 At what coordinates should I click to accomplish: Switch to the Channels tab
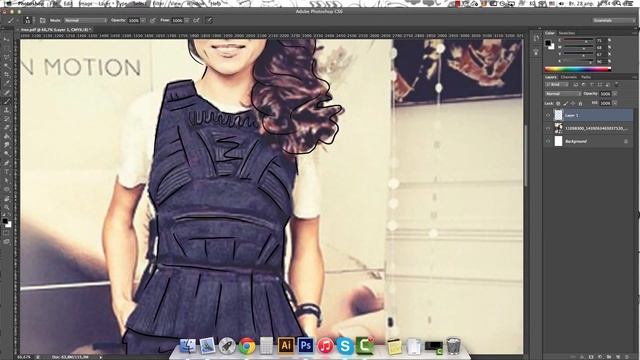[x=569, y=77]
